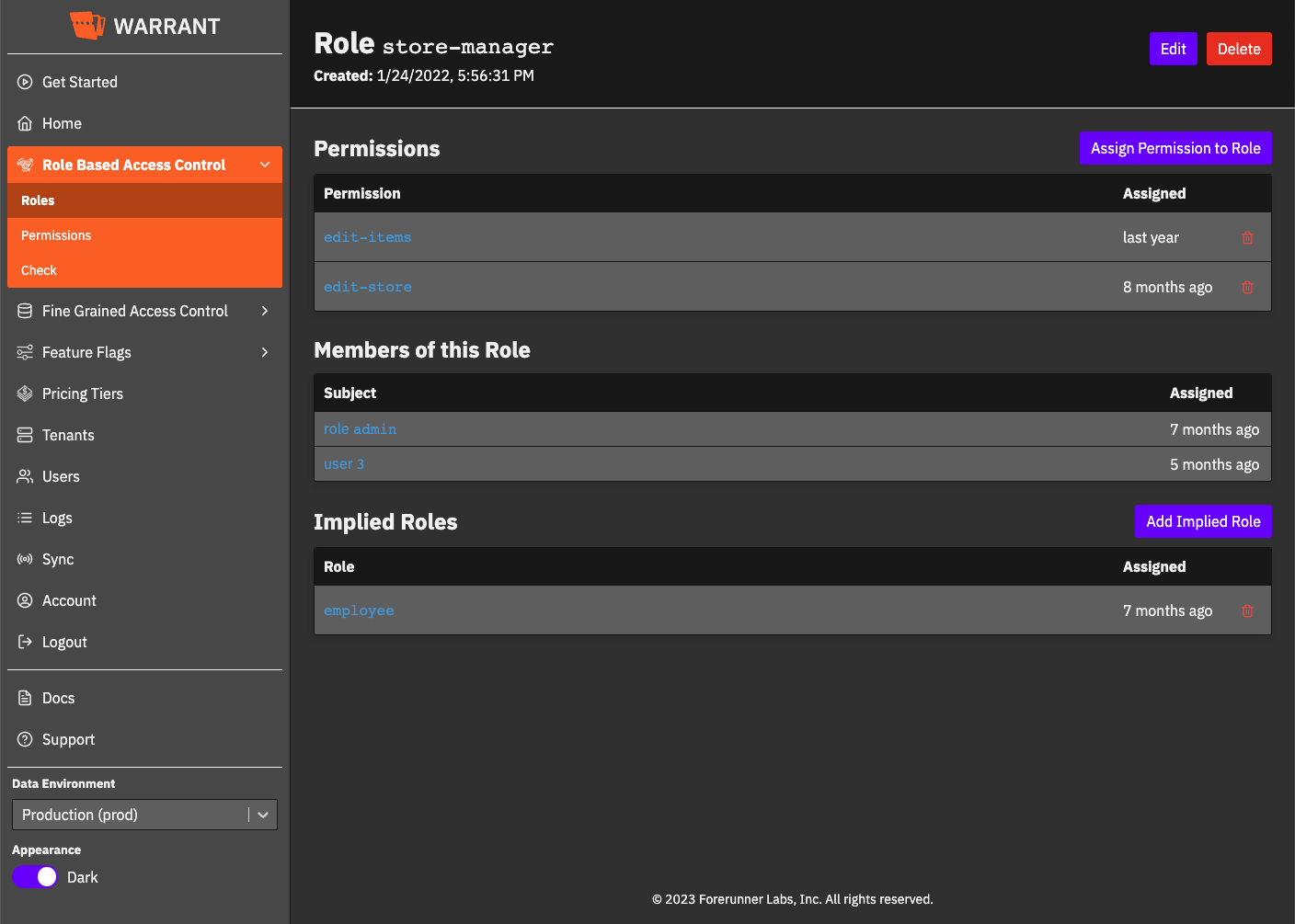Click trash icon for employee implied role
1295x924 pixels.
1247,611
